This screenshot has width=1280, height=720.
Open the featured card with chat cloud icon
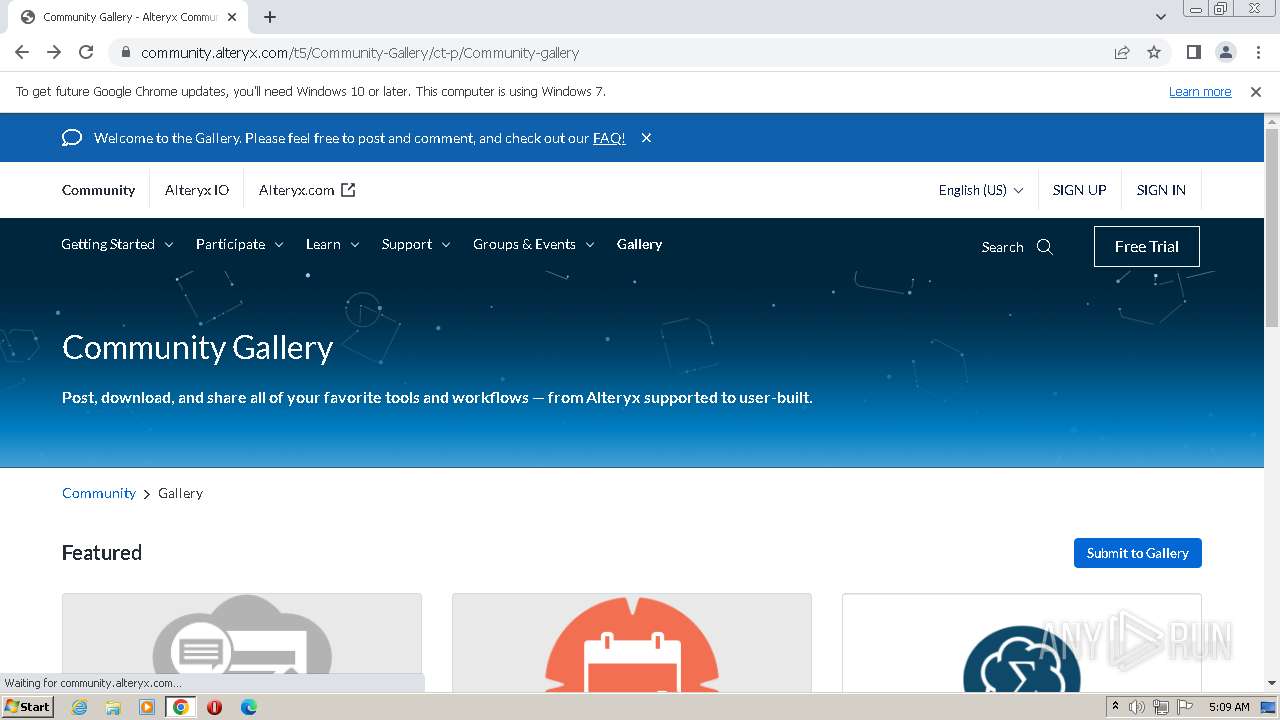pyautogui.click(x=242, y=642)
